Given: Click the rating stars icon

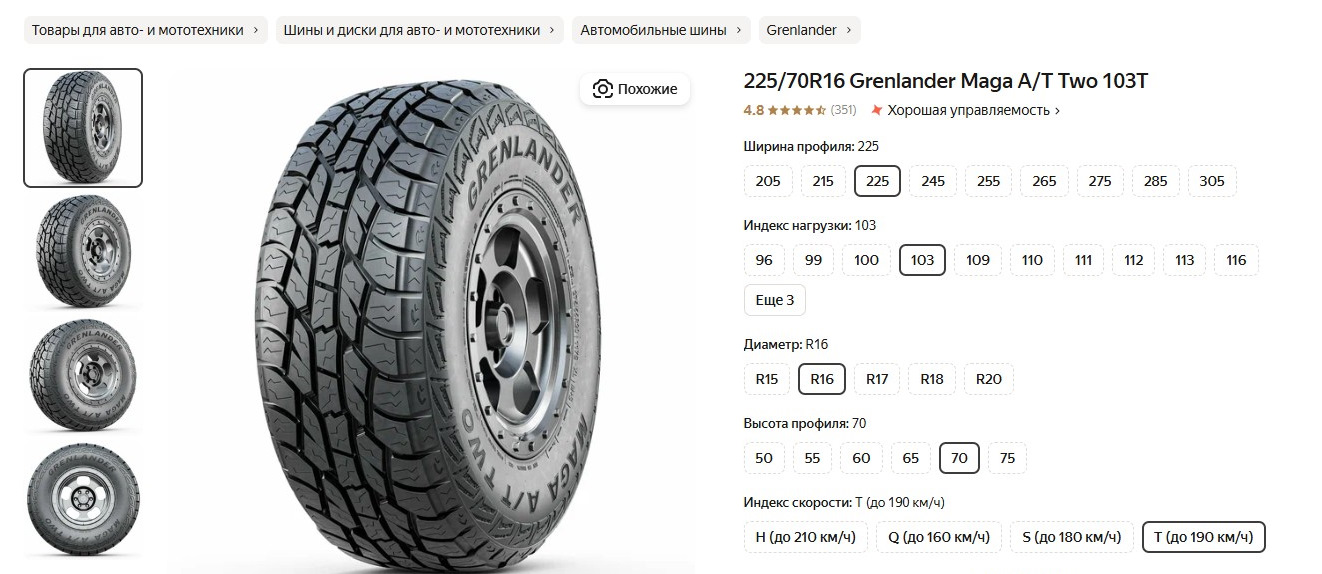Looking at the screenshot, I should pos(796,110).
